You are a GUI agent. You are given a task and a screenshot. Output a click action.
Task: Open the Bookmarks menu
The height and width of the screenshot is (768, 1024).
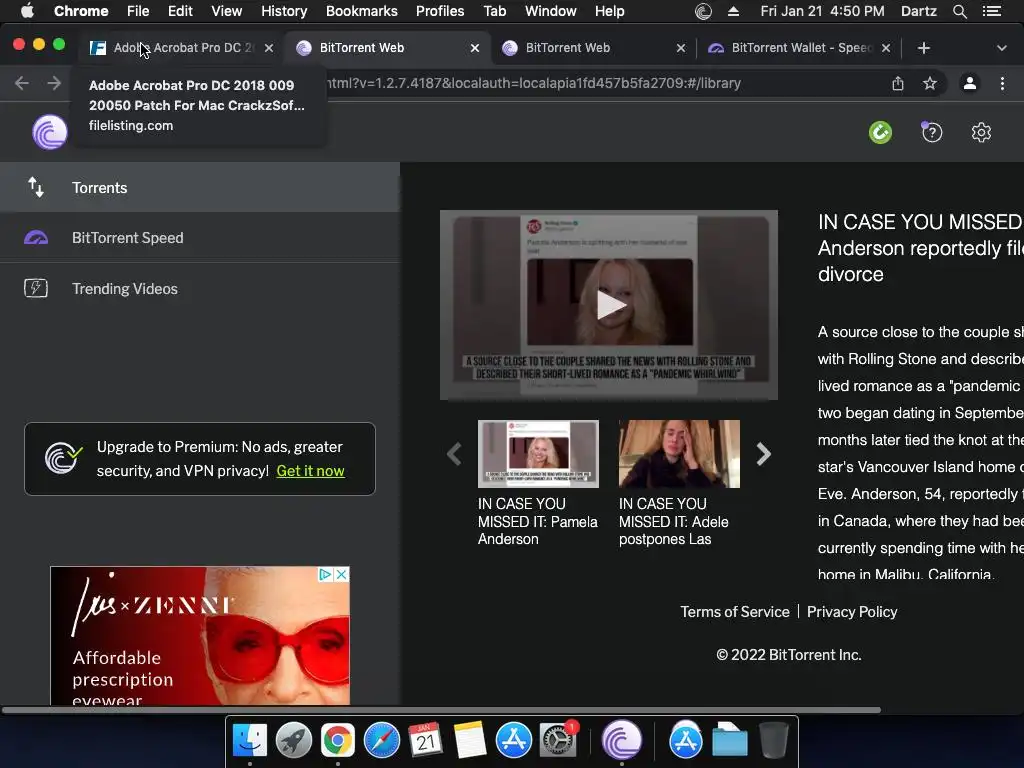[x=362, y=11]
